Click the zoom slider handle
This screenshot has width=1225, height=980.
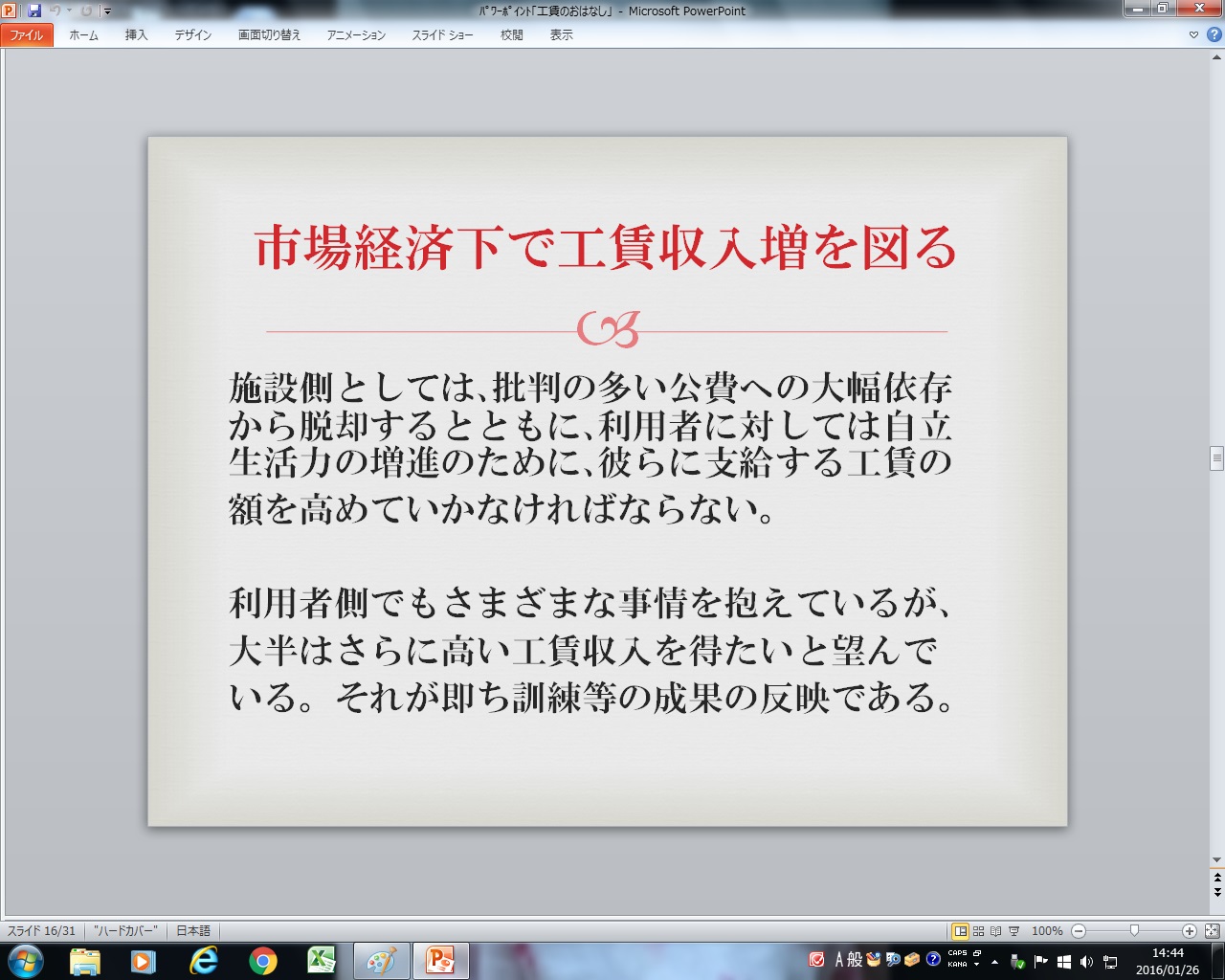(1134, 930)
